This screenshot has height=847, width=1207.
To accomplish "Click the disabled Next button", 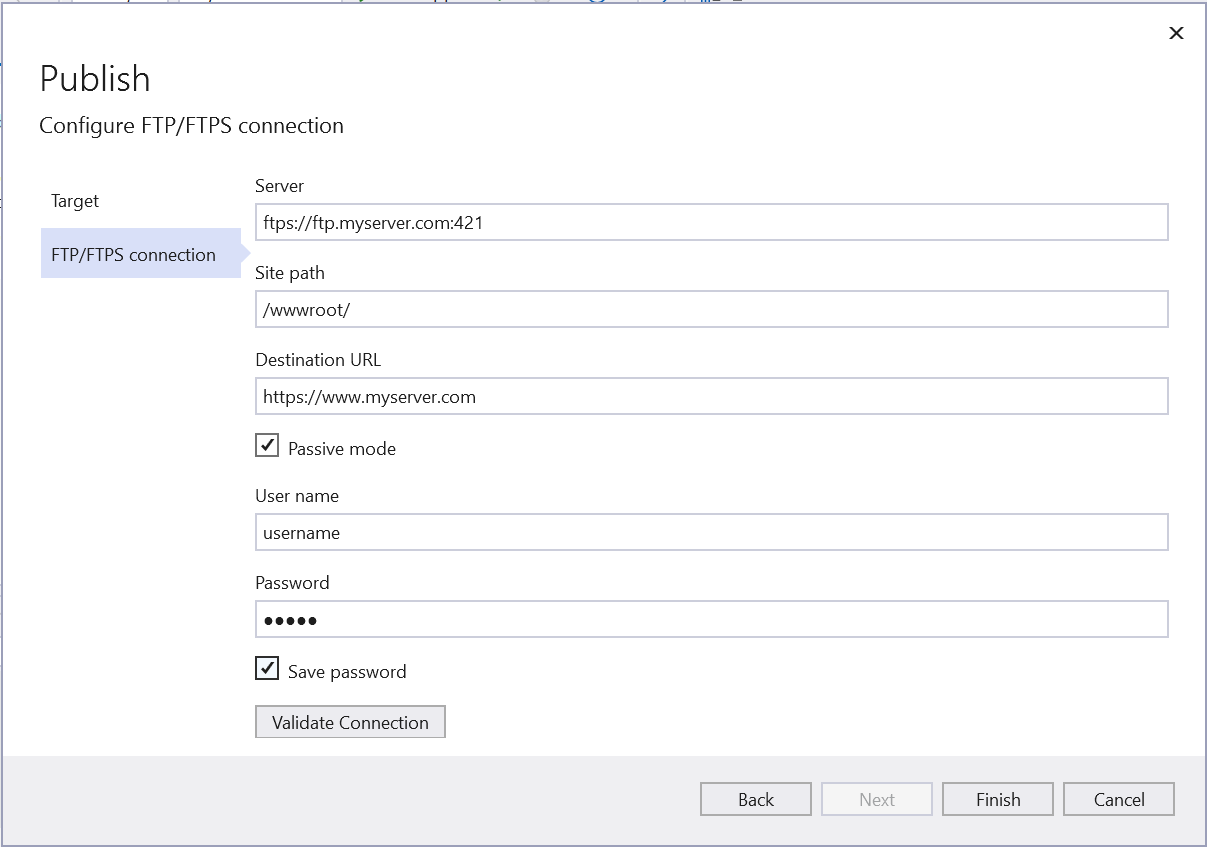I will [x=876, y=799].
